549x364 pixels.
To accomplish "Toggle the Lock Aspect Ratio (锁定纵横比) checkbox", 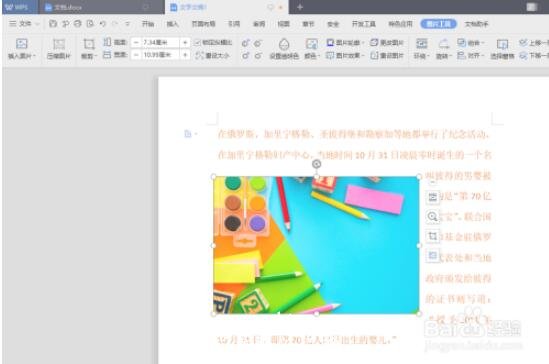I will 198,42.
